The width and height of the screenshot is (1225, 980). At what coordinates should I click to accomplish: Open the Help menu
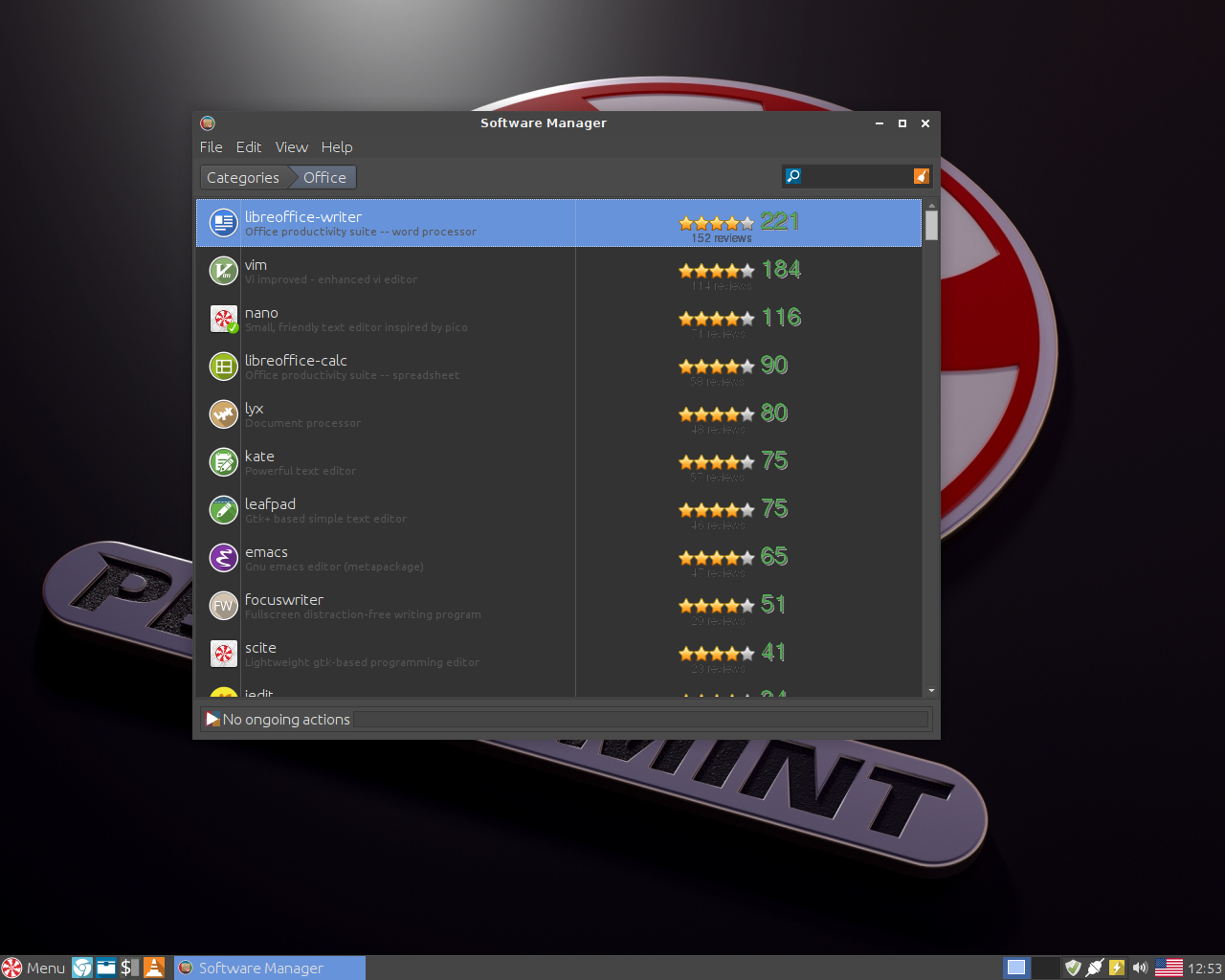coord(337,147)
